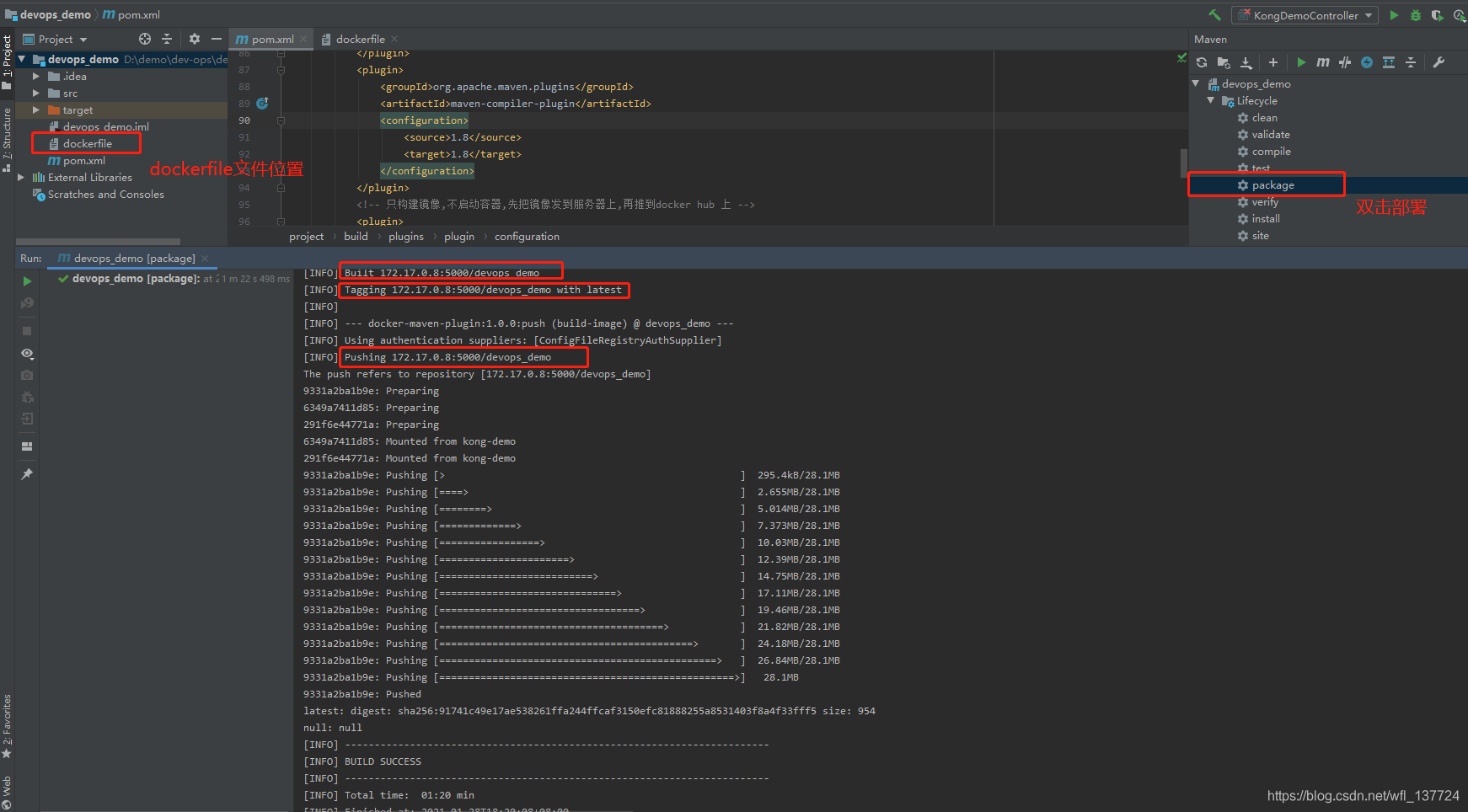Click the 'build' breadcrumb in editor
The width and height of the screenshot is (1468, 812).
pyautogui.click(x=356, y=236)
